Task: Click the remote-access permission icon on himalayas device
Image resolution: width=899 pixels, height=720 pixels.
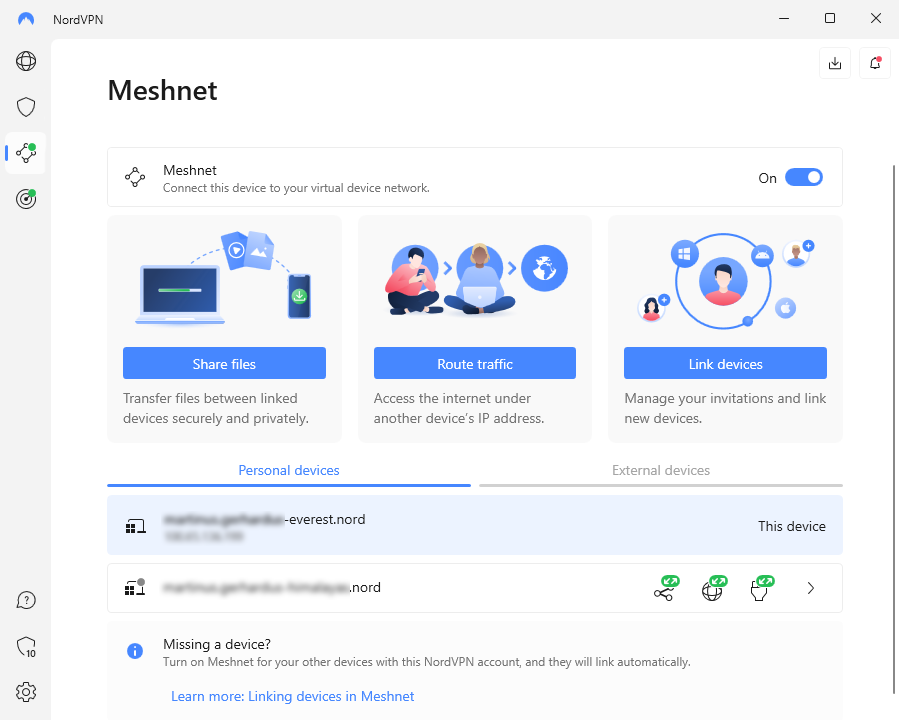Action: 761,588
